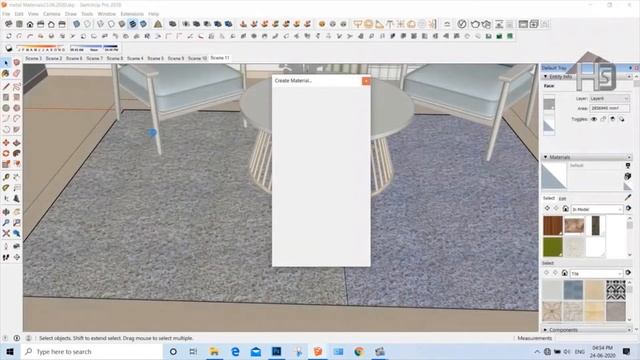Open the Extensions menu
Viewport: 640px width, 360px height.
point(132,14)
